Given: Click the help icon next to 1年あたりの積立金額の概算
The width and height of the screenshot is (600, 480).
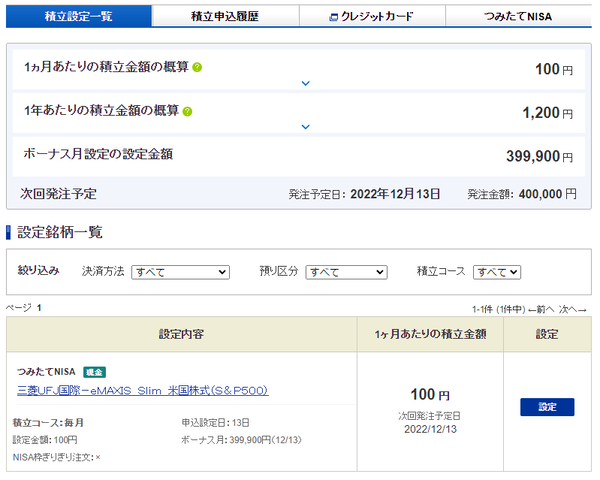Looking at the screenshot, I should tap(187, 111).
